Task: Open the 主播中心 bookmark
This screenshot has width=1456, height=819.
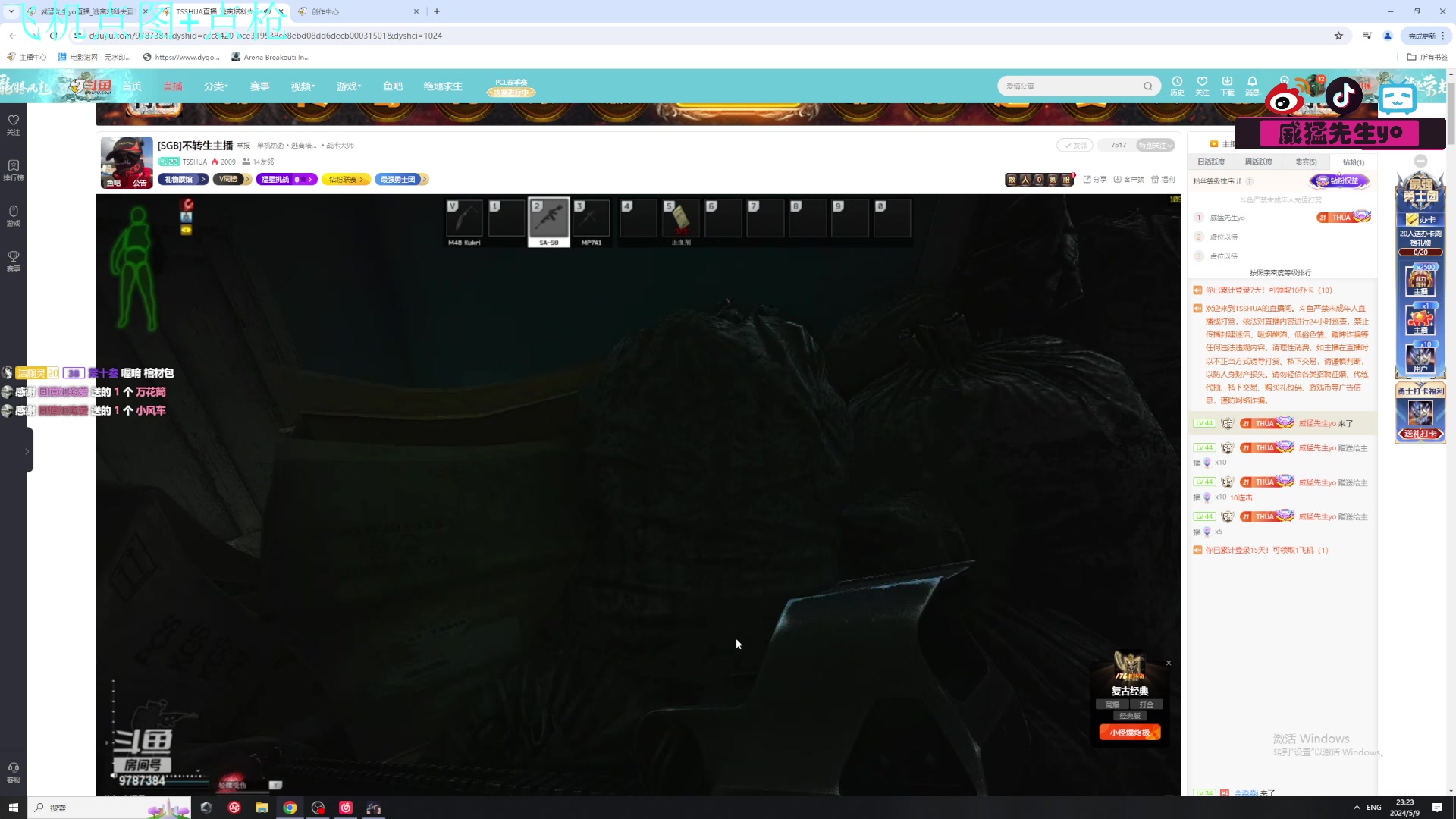Action: [27, 57]
